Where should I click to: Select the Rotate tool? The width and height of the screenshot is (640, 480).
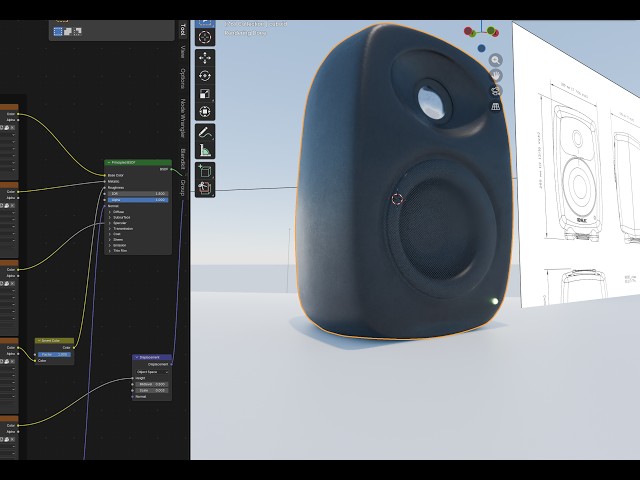[204, 76]
